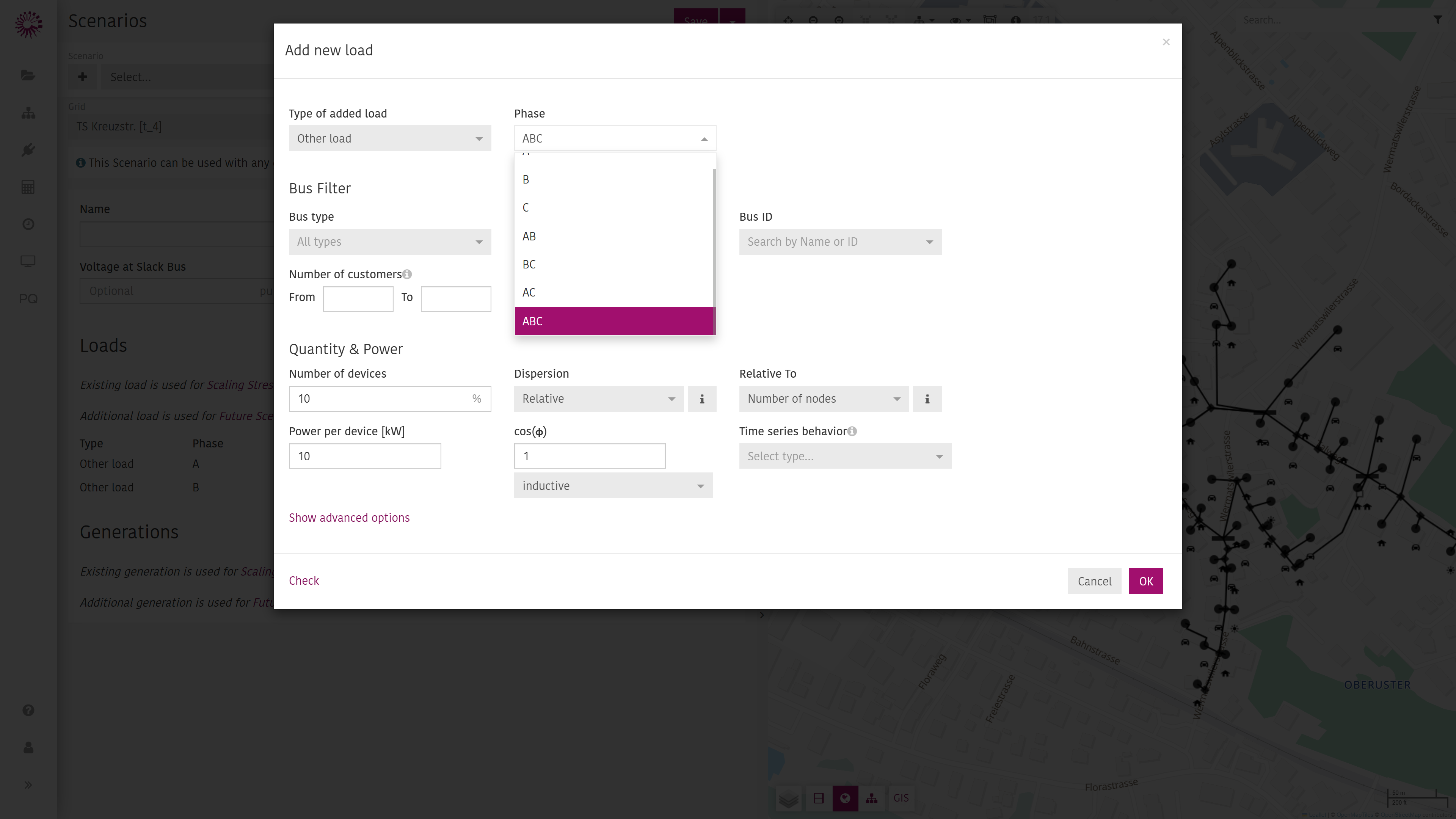Confirm with the OK button
1456x819 pixels.
tap(1146, 581)
